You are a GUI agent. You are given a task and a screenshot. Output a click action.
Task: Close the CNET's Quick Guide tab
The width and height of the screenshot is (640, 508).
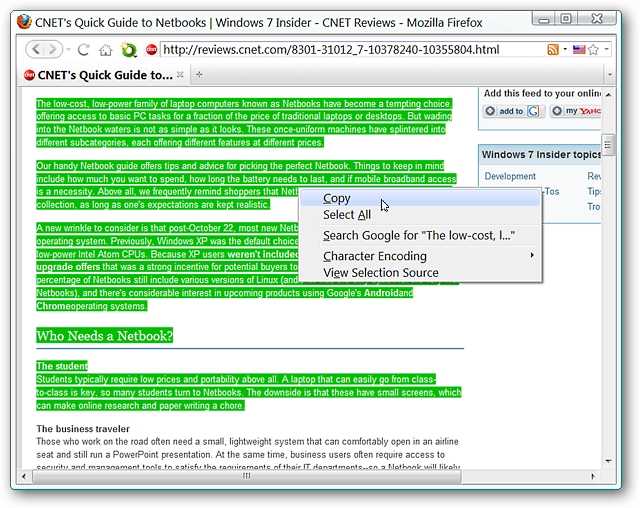click(x=180, y=74)
